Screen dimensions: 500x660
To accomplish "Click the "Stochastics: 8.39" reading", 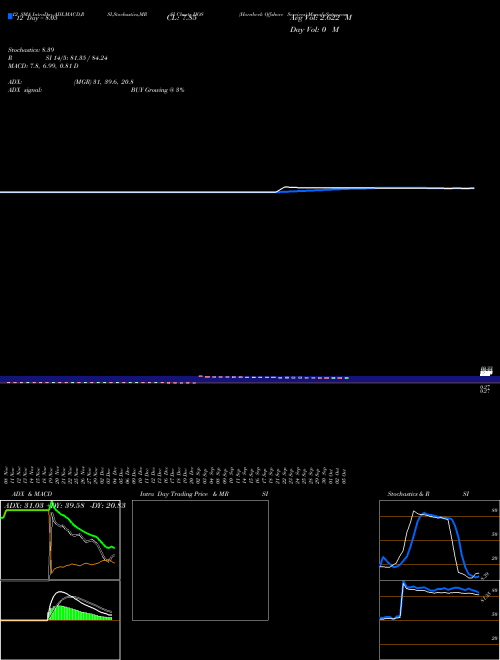I will pos(31,50).
